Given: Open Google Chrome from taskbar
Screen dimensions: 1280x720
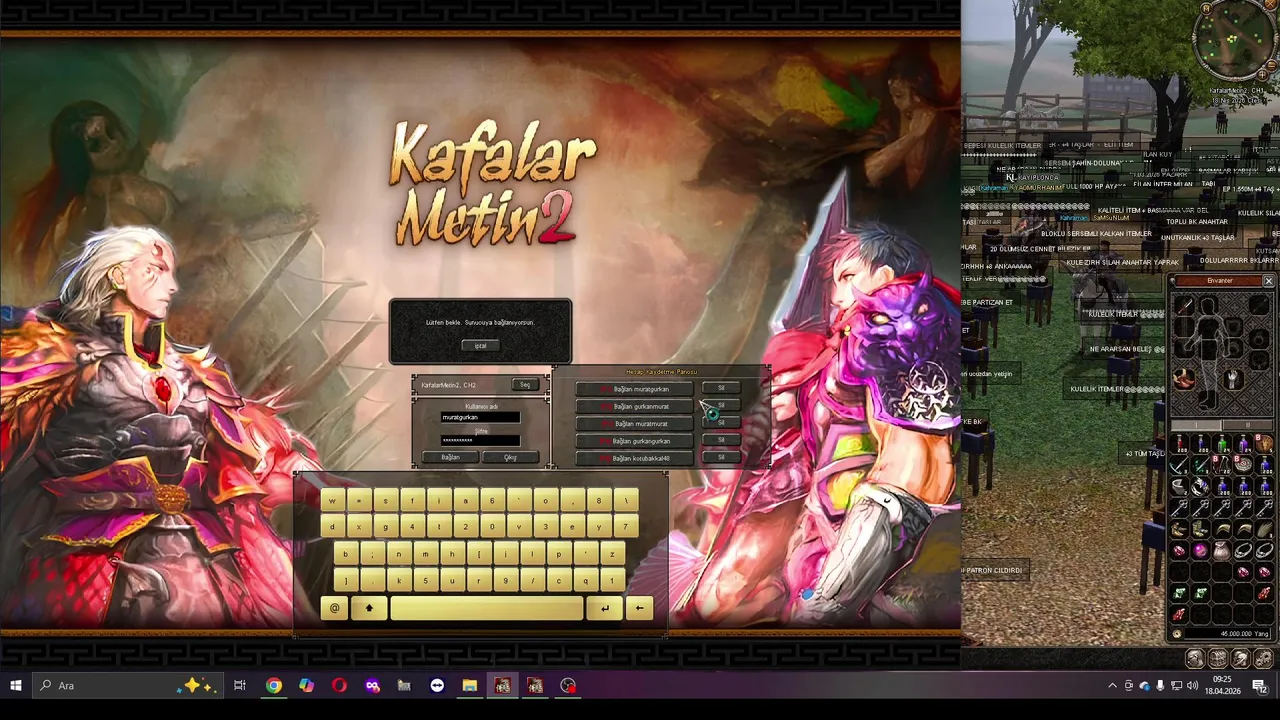Looking at the screenshot, I should (x=273, y=686).
